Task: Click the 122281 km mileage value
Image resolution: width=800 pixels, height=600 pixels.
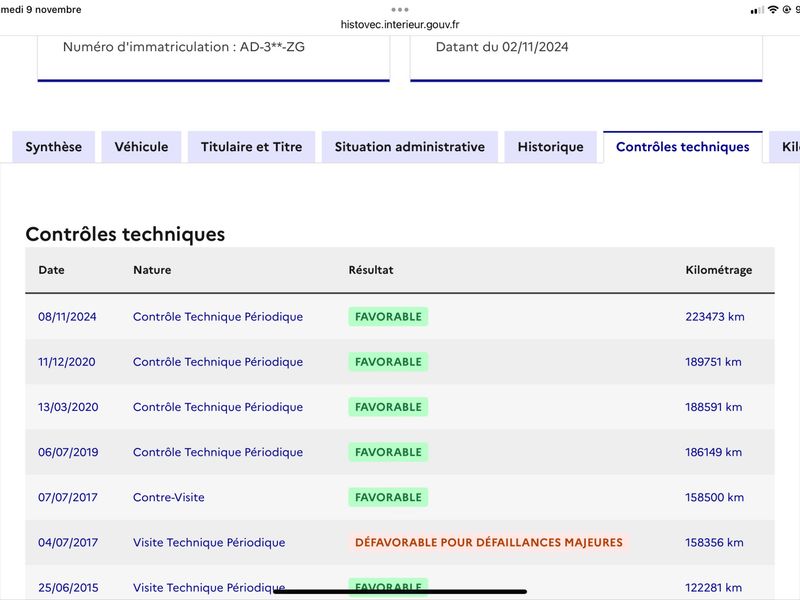Action: pos(714,588)
